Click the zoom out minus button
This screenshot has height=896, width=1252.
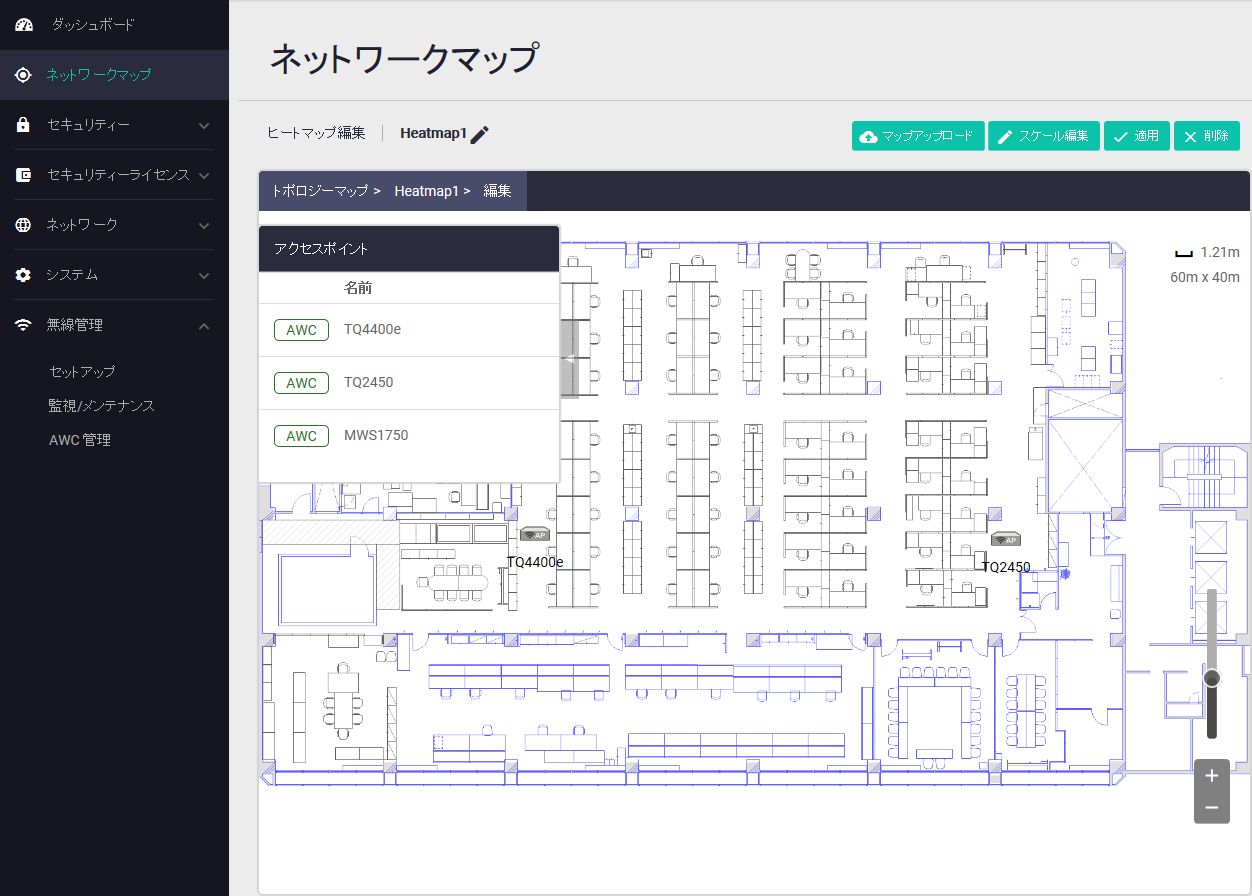click(x=1211, y=807)
